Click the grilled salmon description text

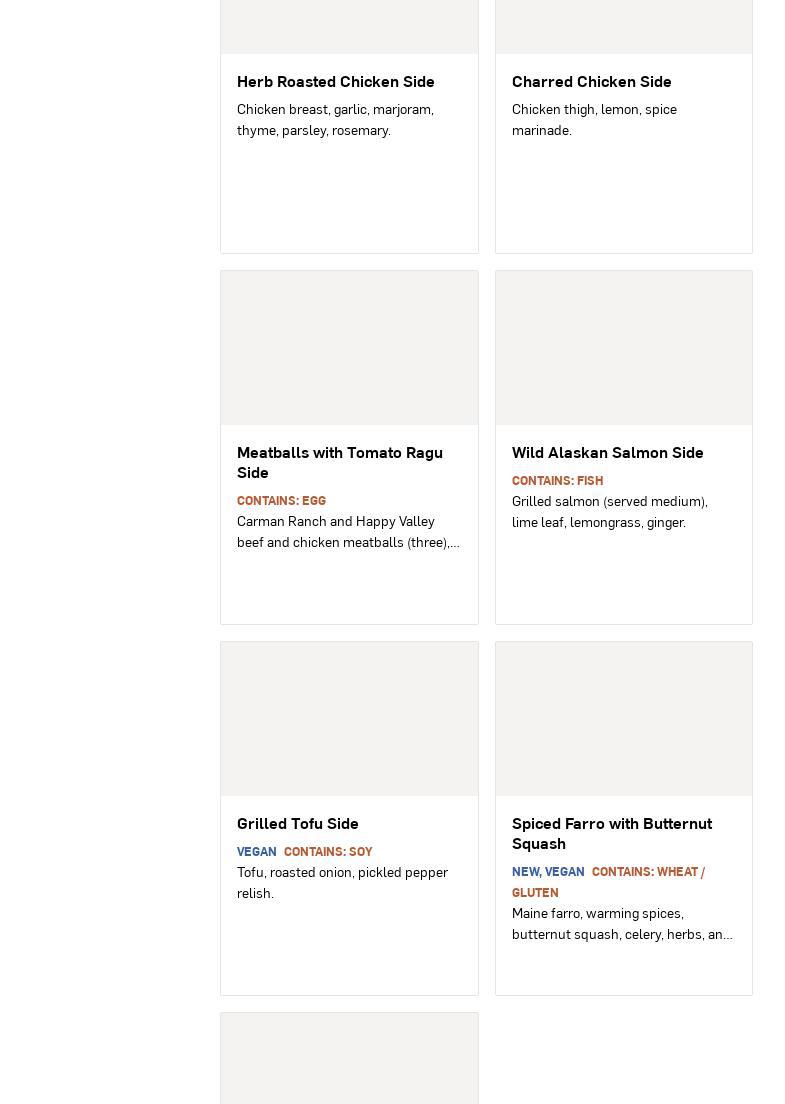click(609, 512)
